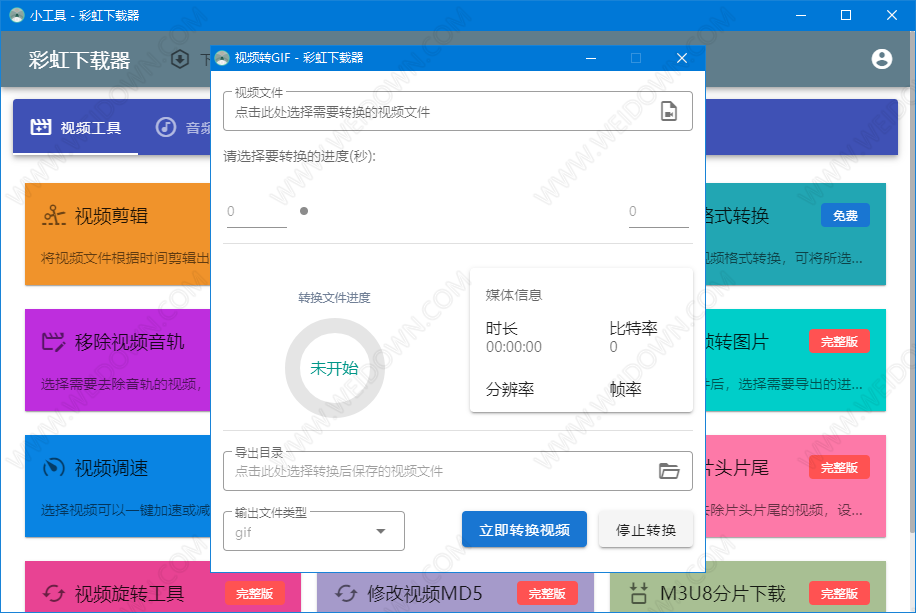Click the 彩虹下载器 title in main window

(x=79, y=60)
